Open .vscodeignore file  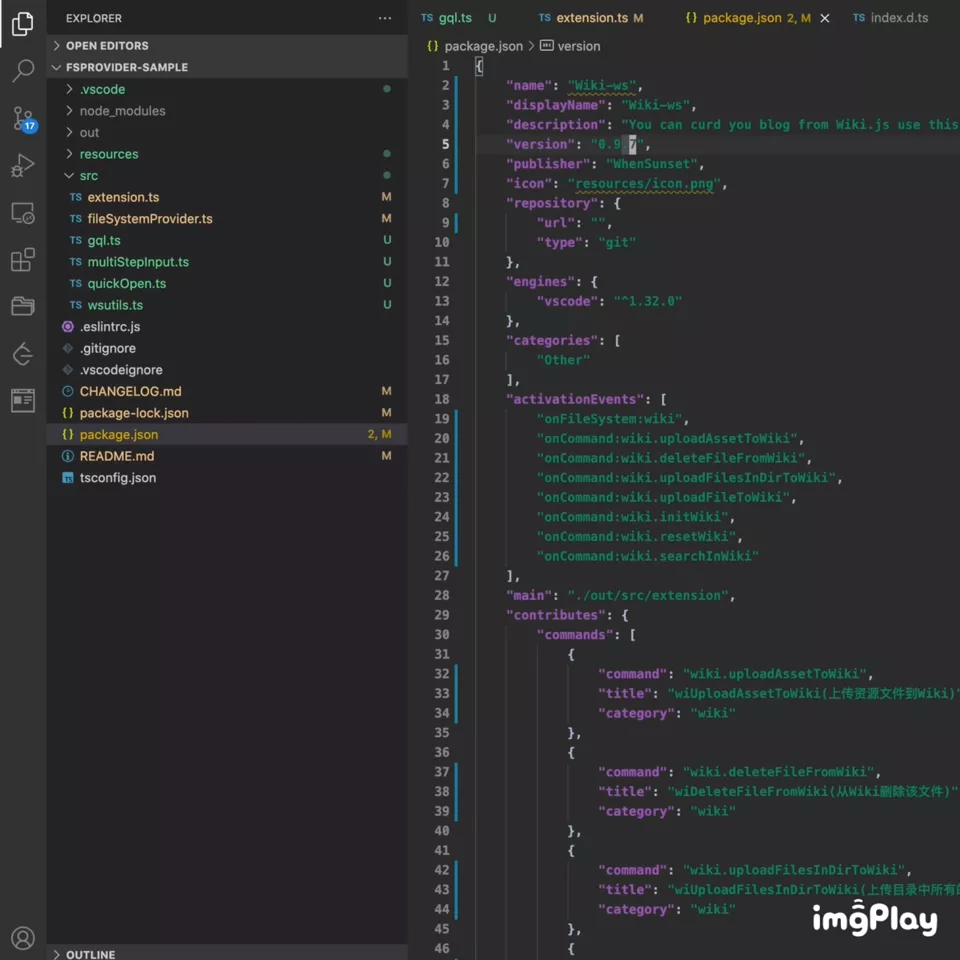tap(227, 370)
